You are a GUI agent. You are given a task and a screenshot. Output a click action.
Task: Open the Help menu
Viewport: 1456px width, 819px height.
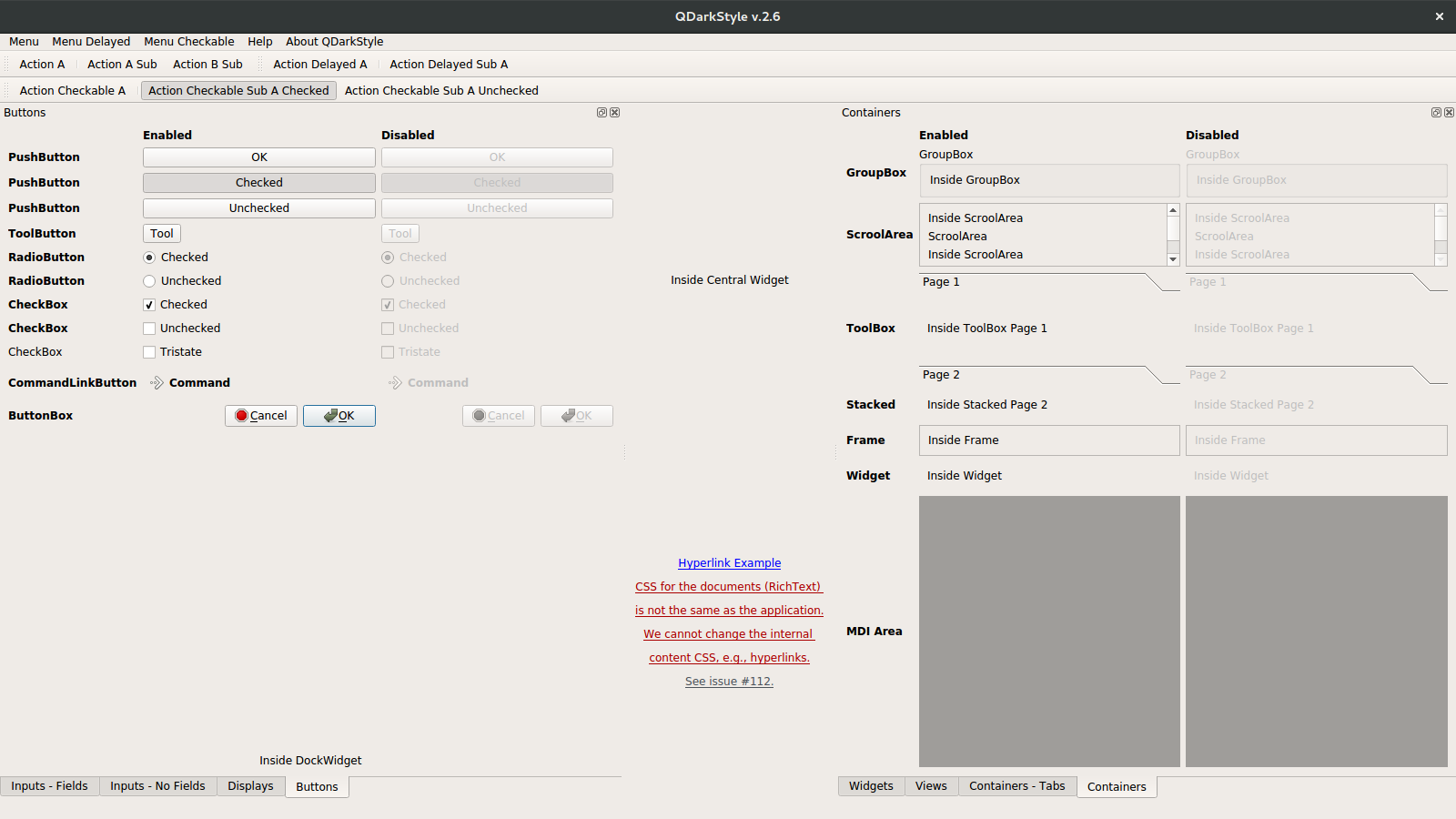(x=260, y=42)
